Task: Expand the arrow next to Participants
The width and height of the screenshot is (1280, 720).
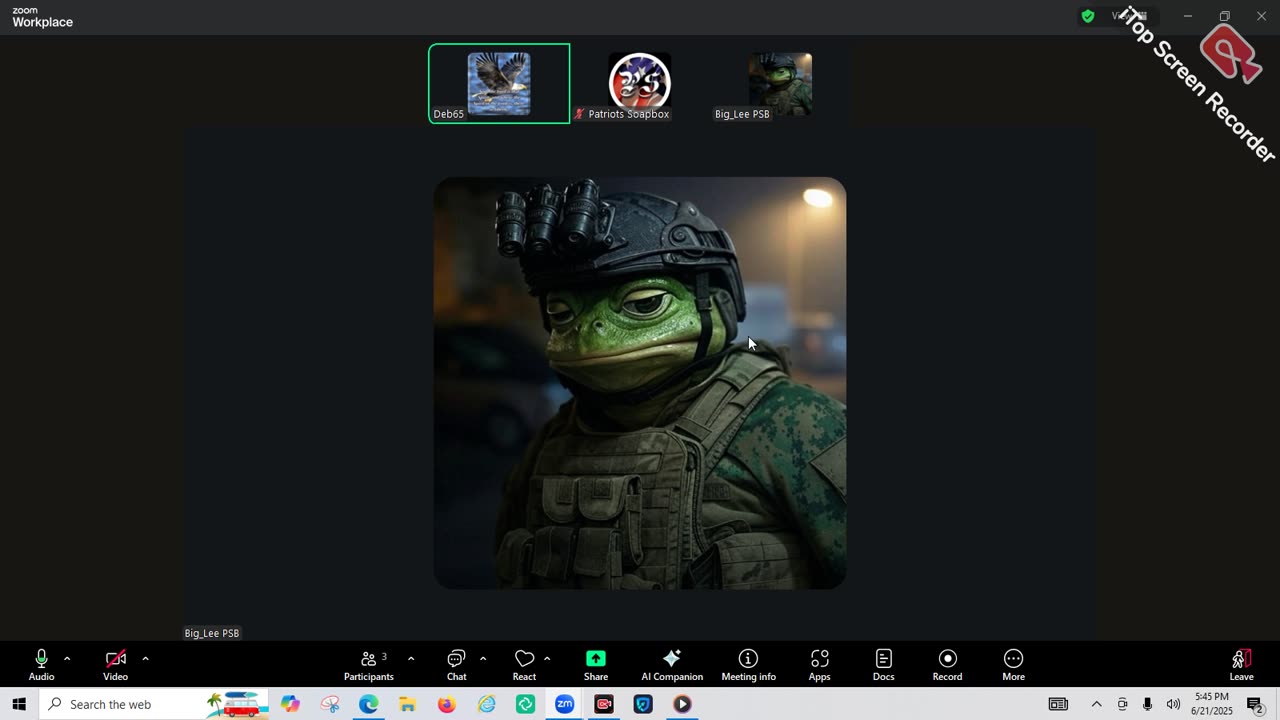Action: (411, 658)
